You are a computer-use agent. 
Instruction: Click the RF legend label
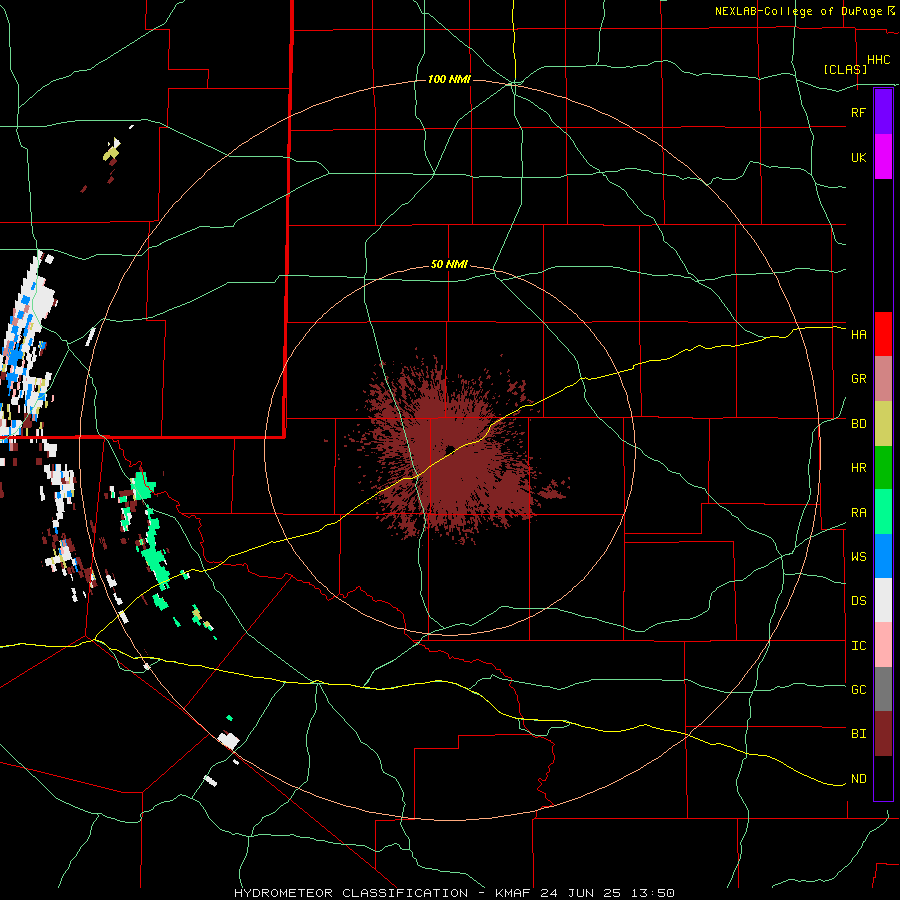859,112
